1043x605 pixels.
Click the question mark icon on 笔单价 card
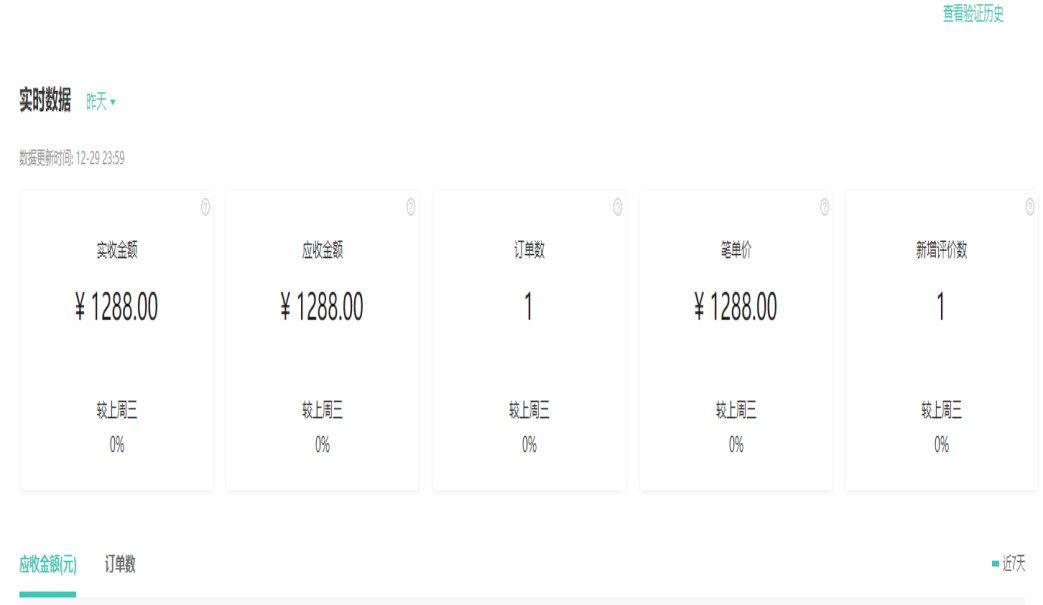coord(824,207)
